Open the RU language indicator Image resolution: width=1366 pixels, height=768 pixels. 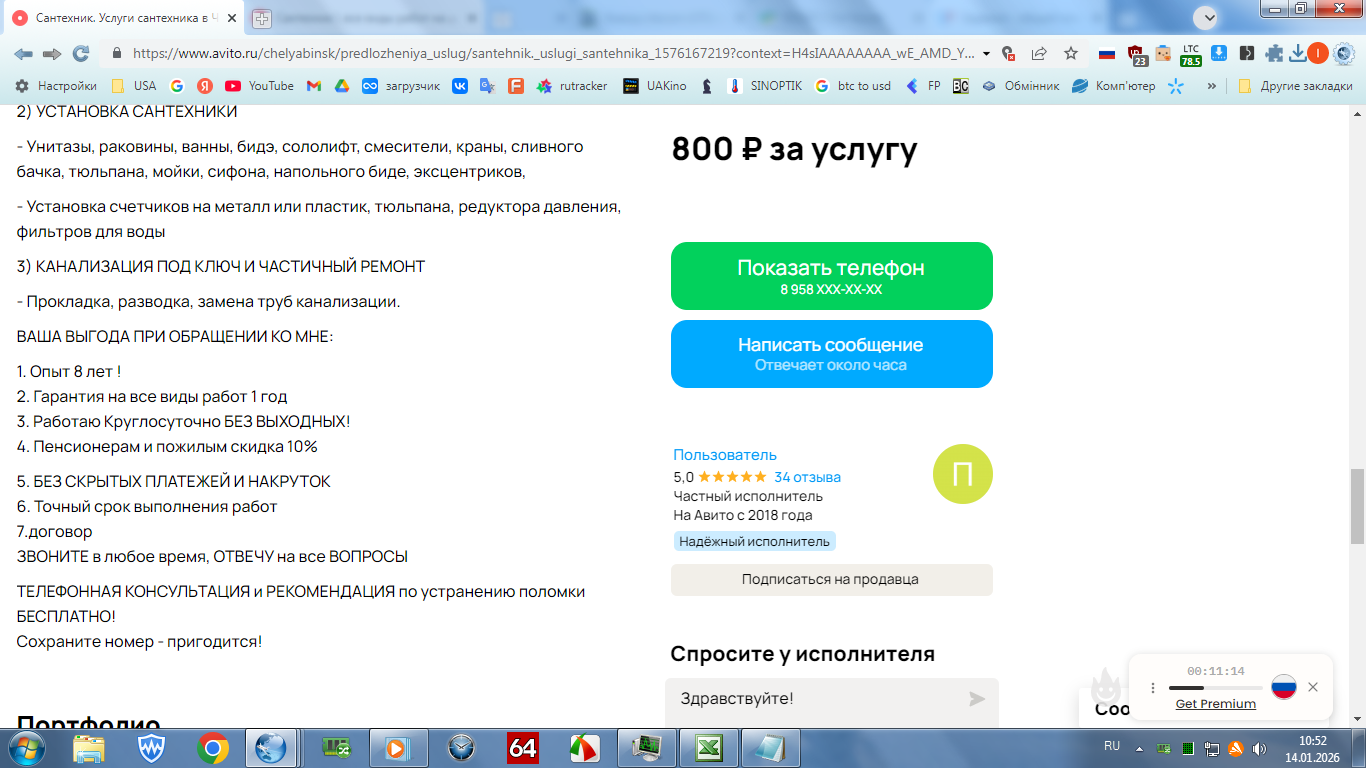1112,747
